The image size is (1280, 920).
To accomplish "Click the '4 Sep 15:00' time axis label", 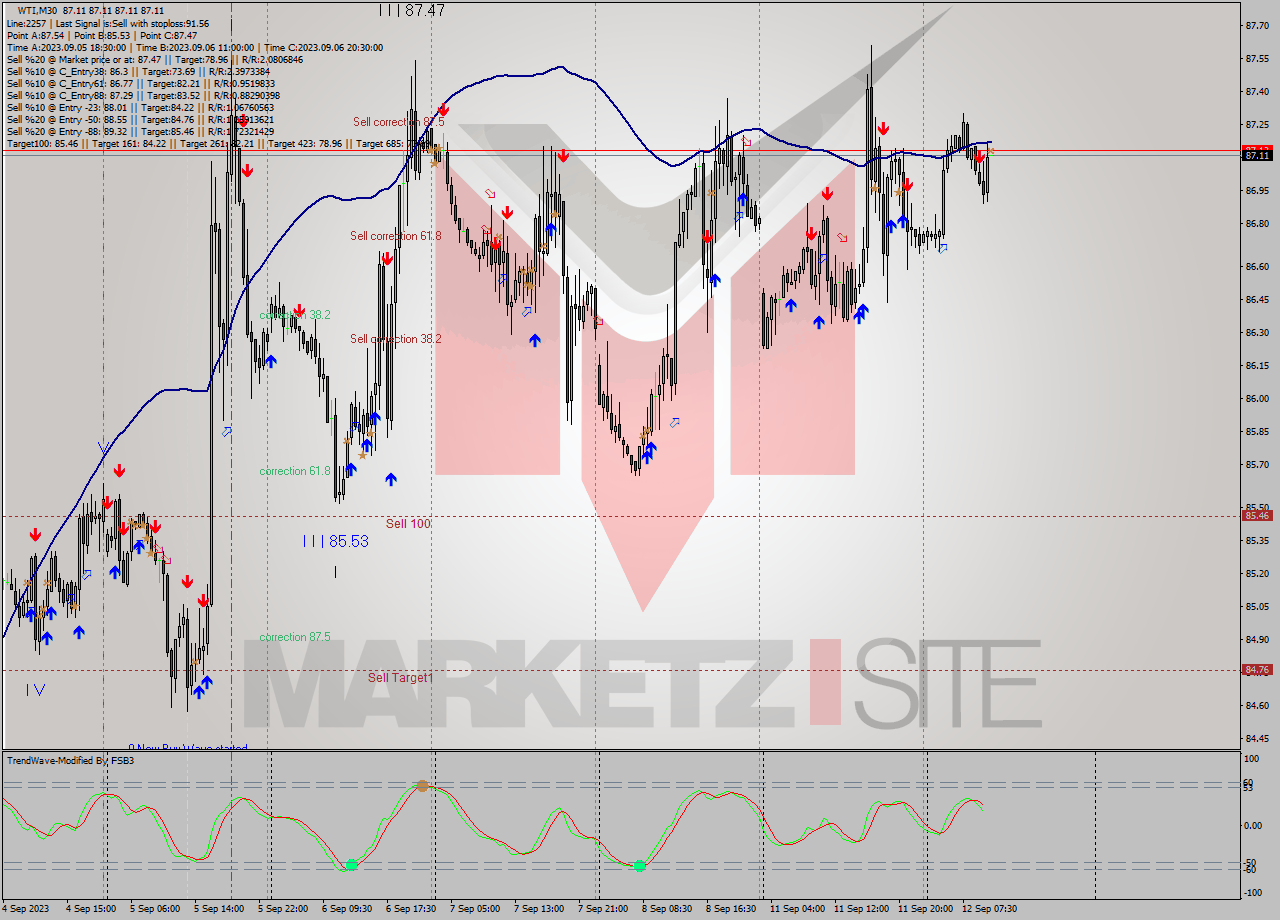I will (x=92, y=909).
